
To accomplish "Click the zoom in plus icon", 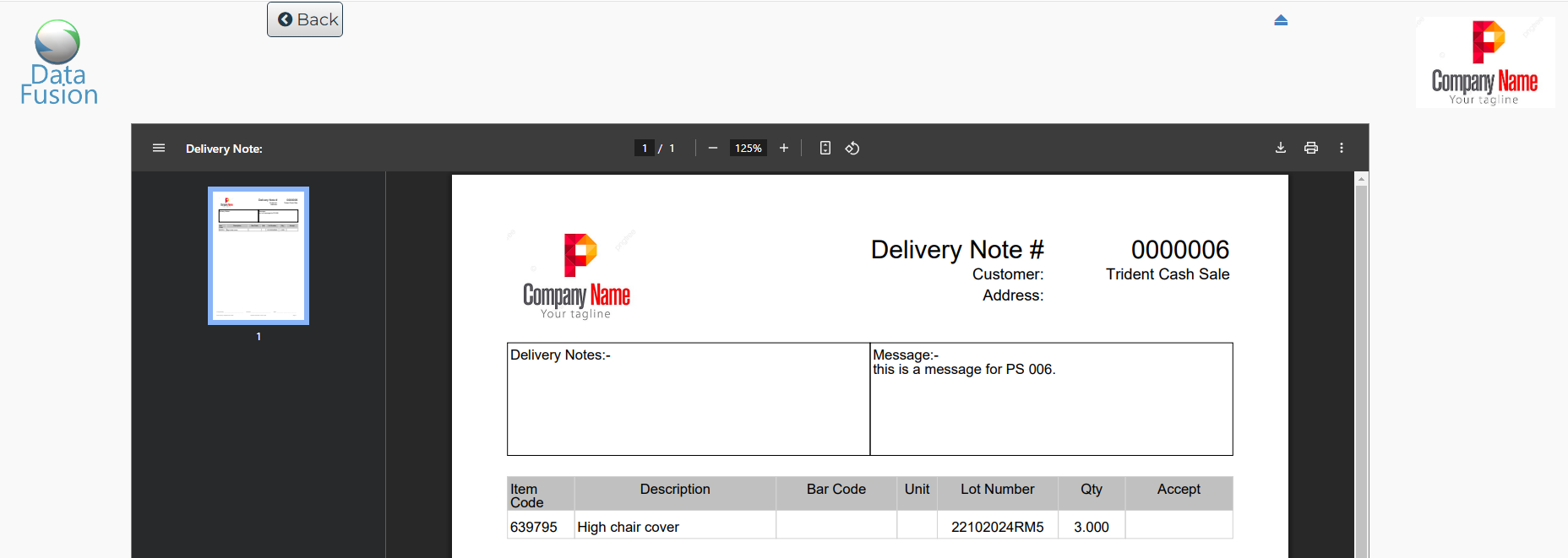I will click(784, 148).
